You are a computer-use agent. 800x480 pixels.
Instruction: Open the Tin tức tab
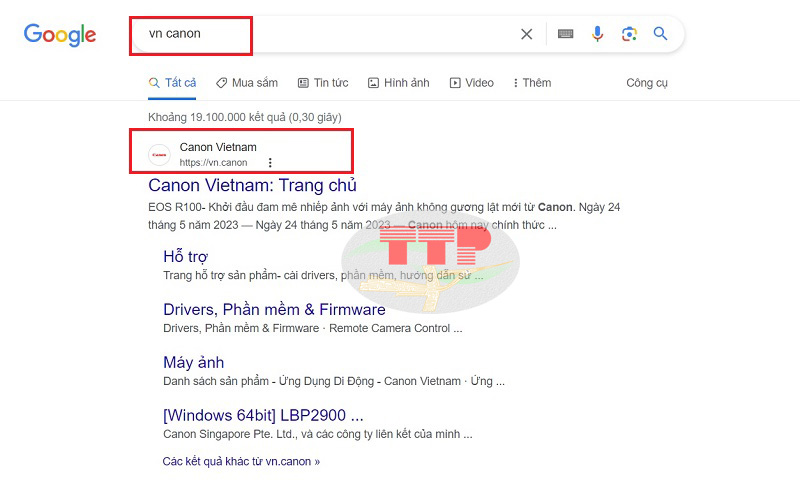click(323, 83)
